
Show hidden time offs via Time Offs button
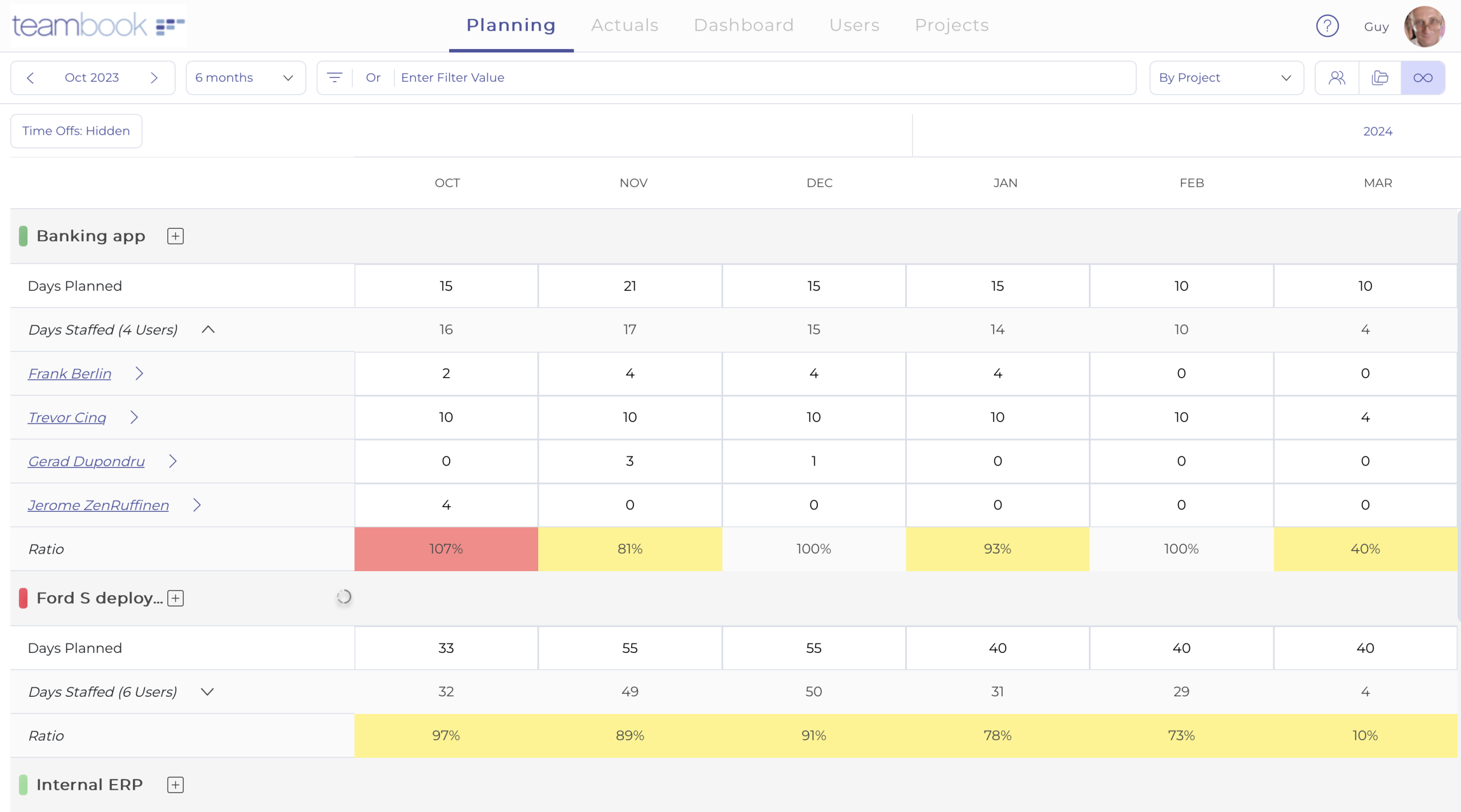click(x=76, y=131)
